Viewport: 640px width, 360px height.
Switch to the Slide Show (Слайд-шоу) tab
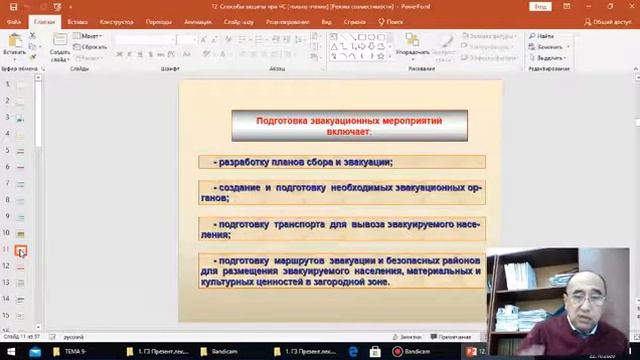[238, 22]
